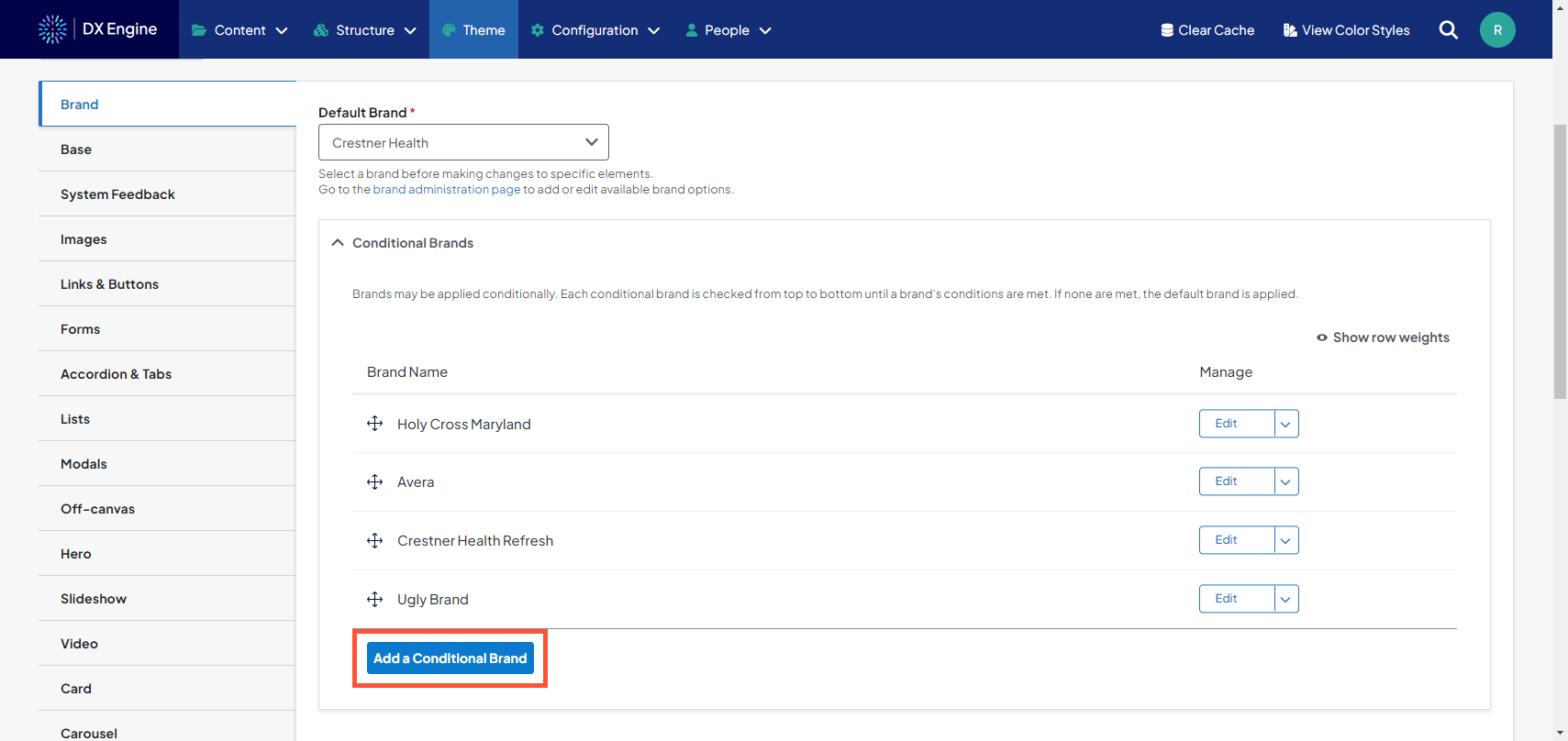Click the search magnifier icon

[1448, 29]
